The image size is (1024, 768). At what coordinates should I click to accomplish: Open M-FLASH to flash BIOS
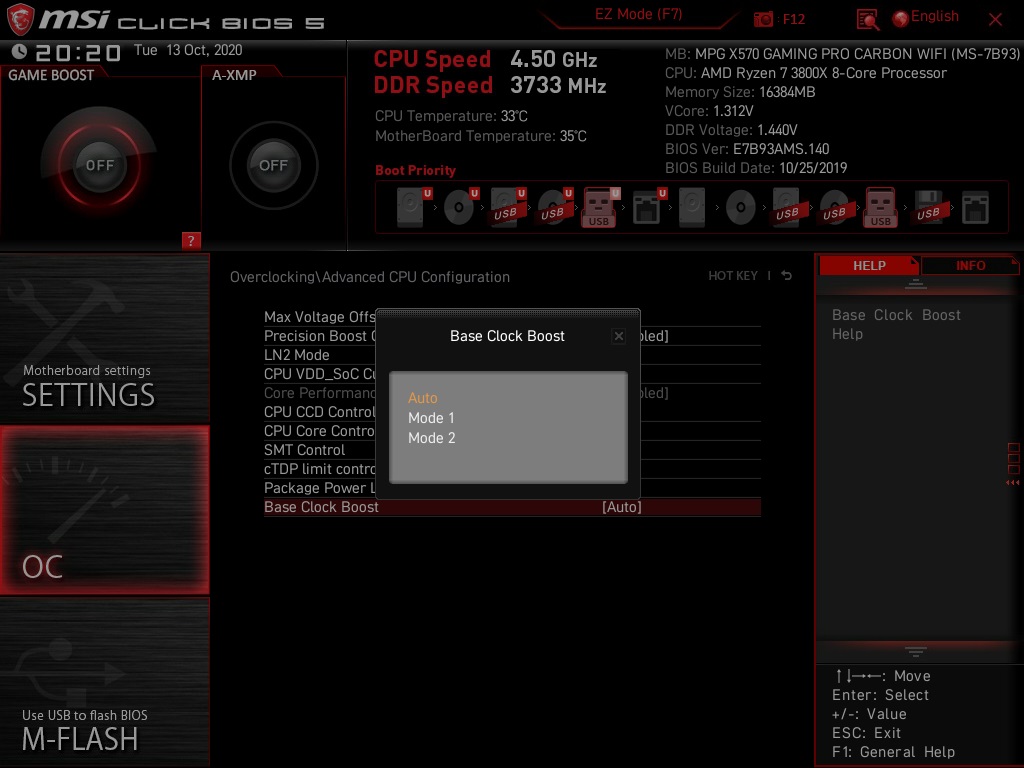[104, 682]
